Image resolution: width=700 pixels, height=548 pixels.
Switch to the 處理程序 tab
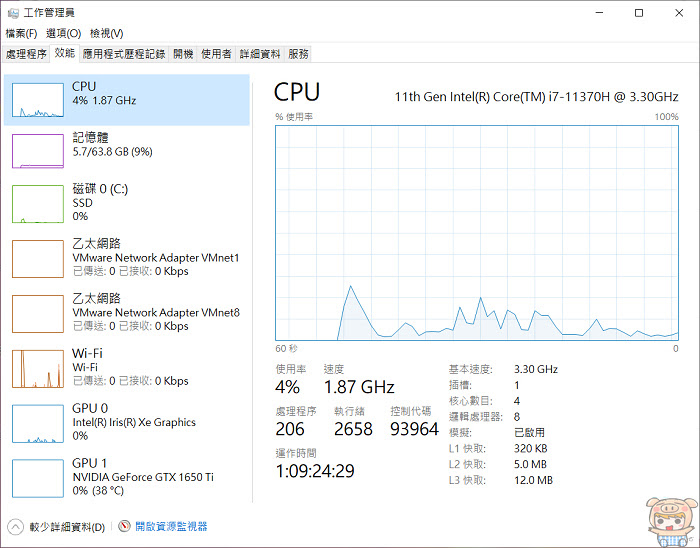pos(26,53)
